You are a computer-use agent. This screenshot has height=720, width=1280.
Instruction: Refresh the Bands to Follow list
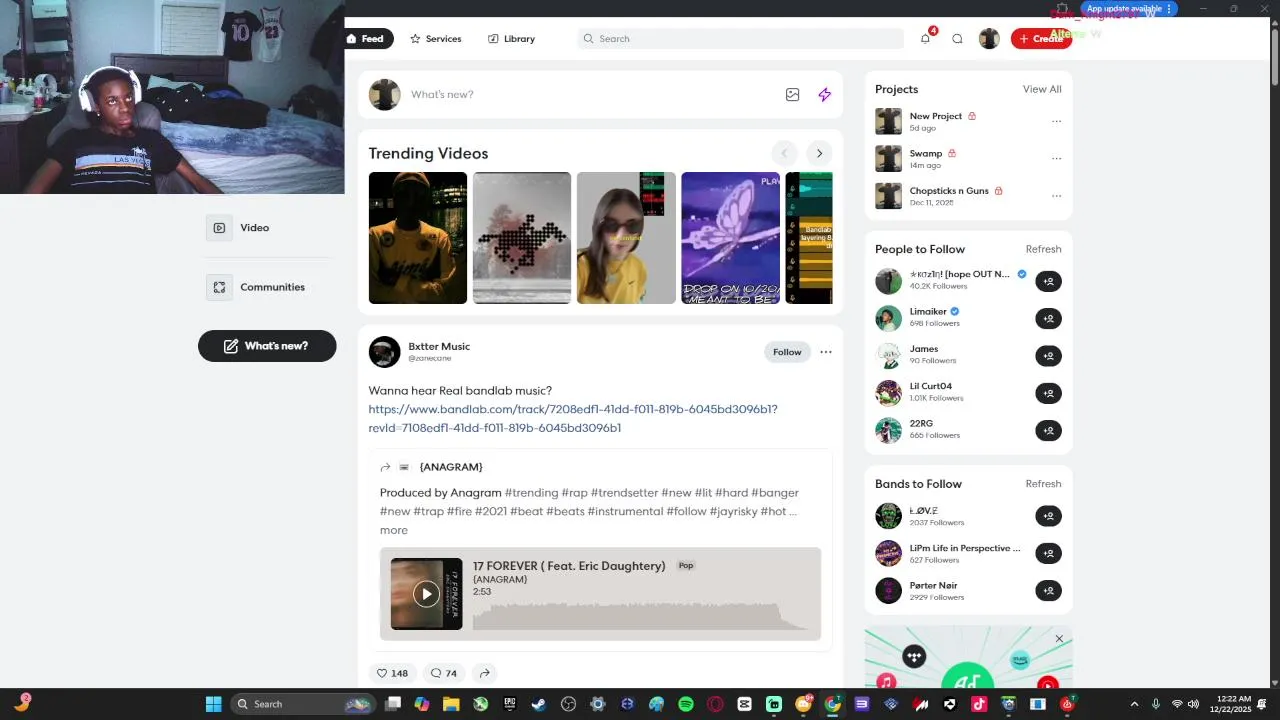[x=1043, y=484]
